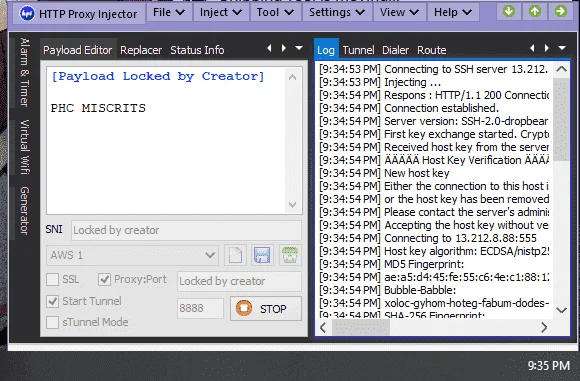Click the save config floppy disk icon
580x381 pixels.
pos(262,255)
